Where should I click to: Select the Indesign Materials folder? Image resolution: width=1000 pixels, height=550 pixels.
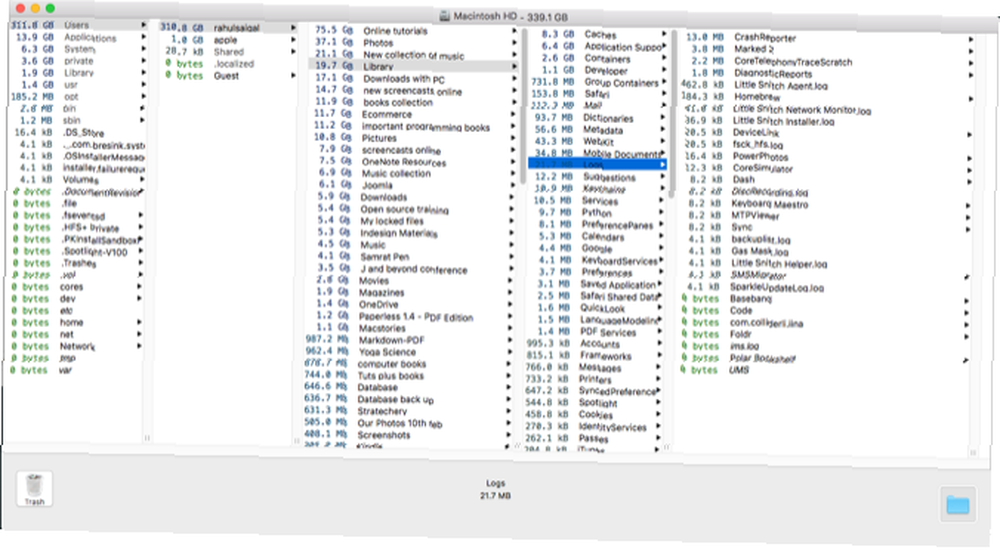tap(411, 233)
